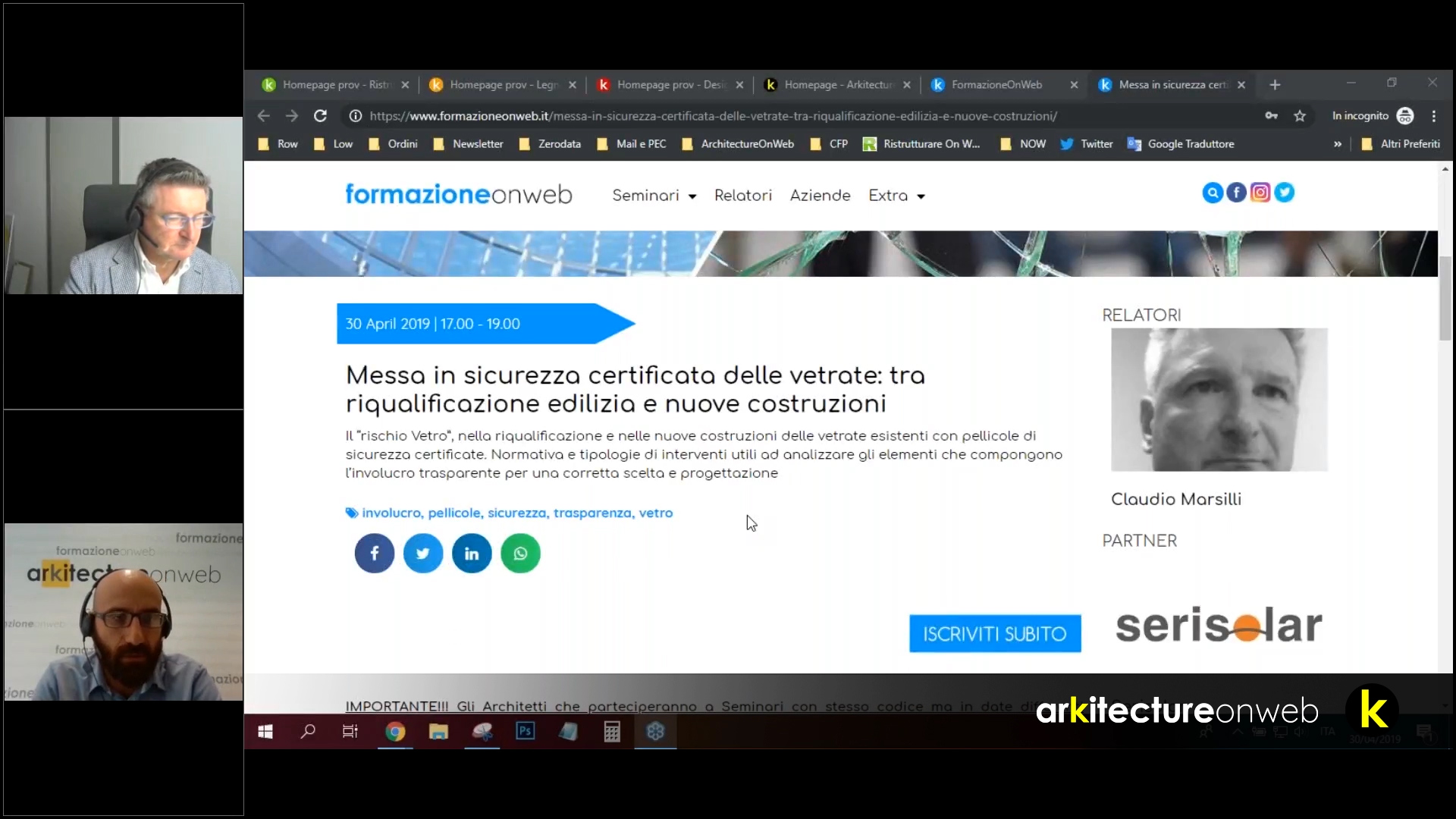Bookmark page with star icon

(1300, 116)
